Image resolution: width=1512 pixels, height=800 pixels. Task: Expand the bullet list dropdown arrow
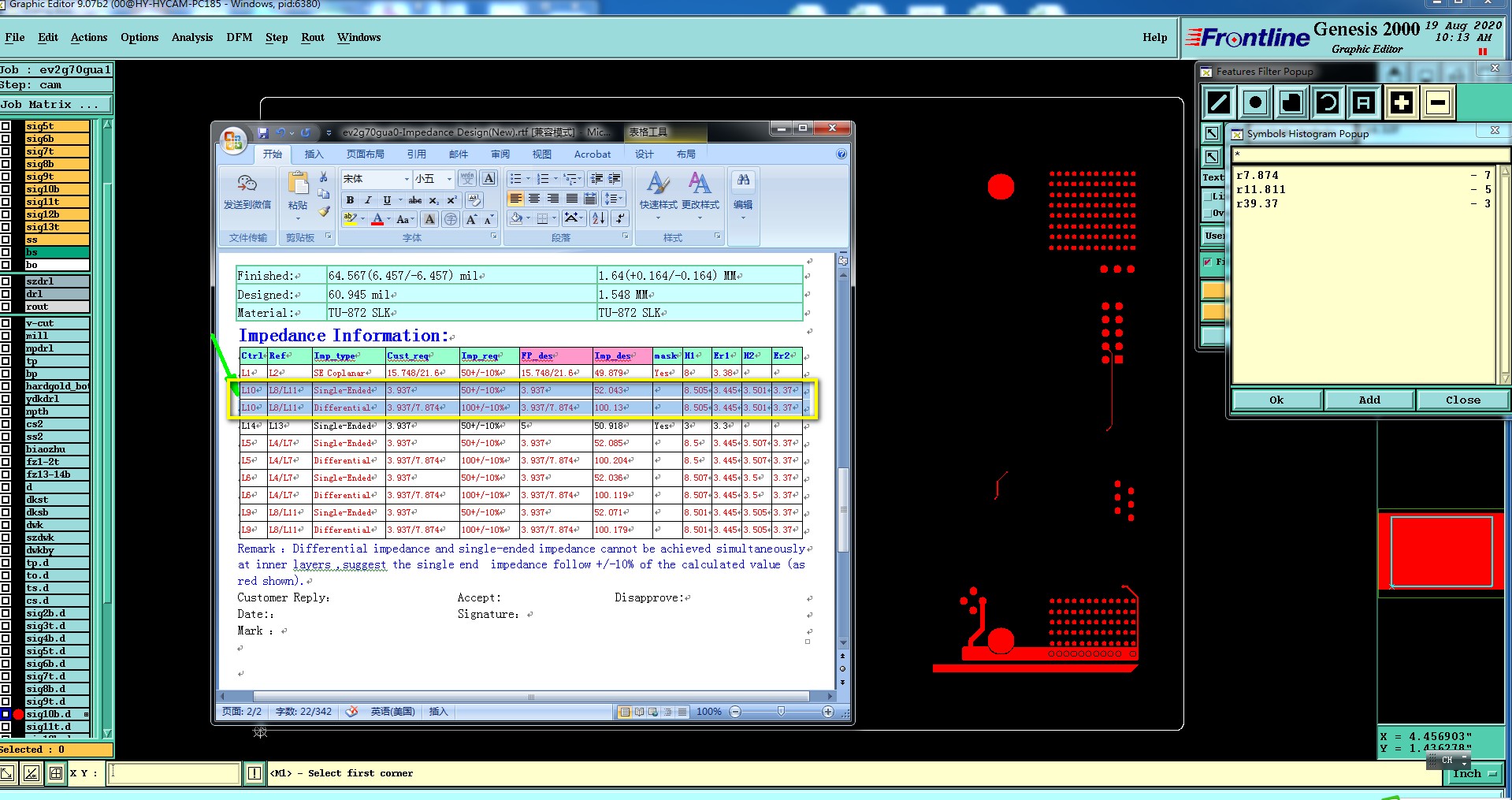529,179
